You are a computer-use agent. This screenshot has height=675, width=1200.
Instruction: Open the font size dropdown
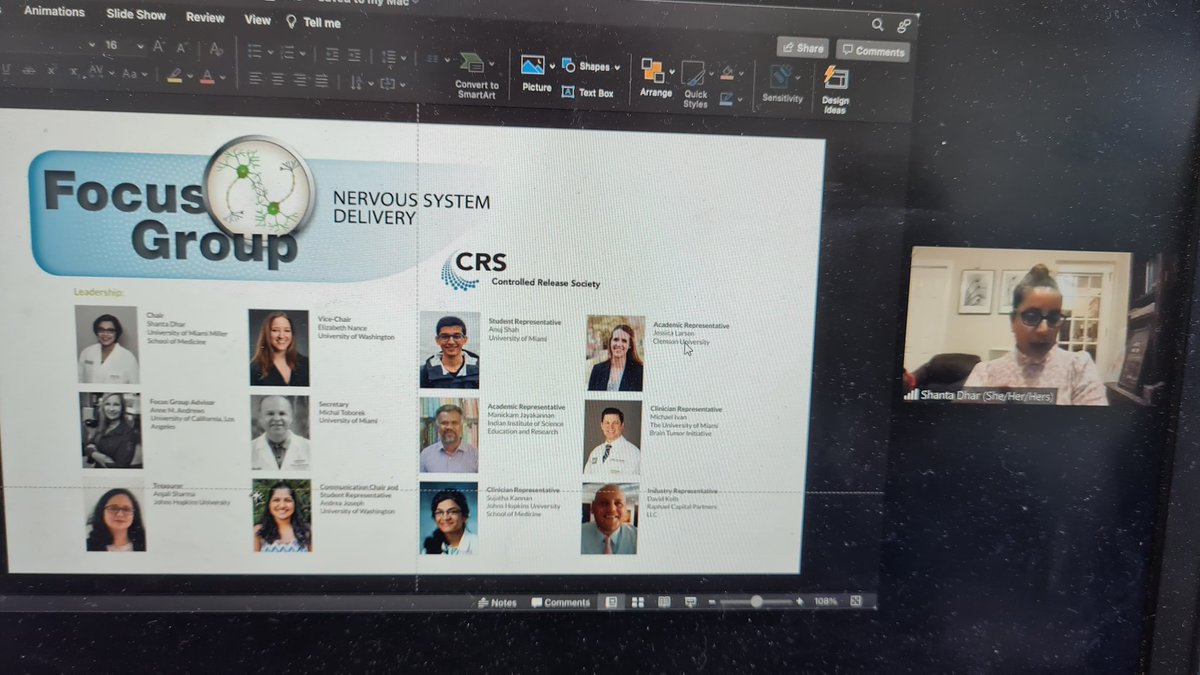tap(140, 45)
